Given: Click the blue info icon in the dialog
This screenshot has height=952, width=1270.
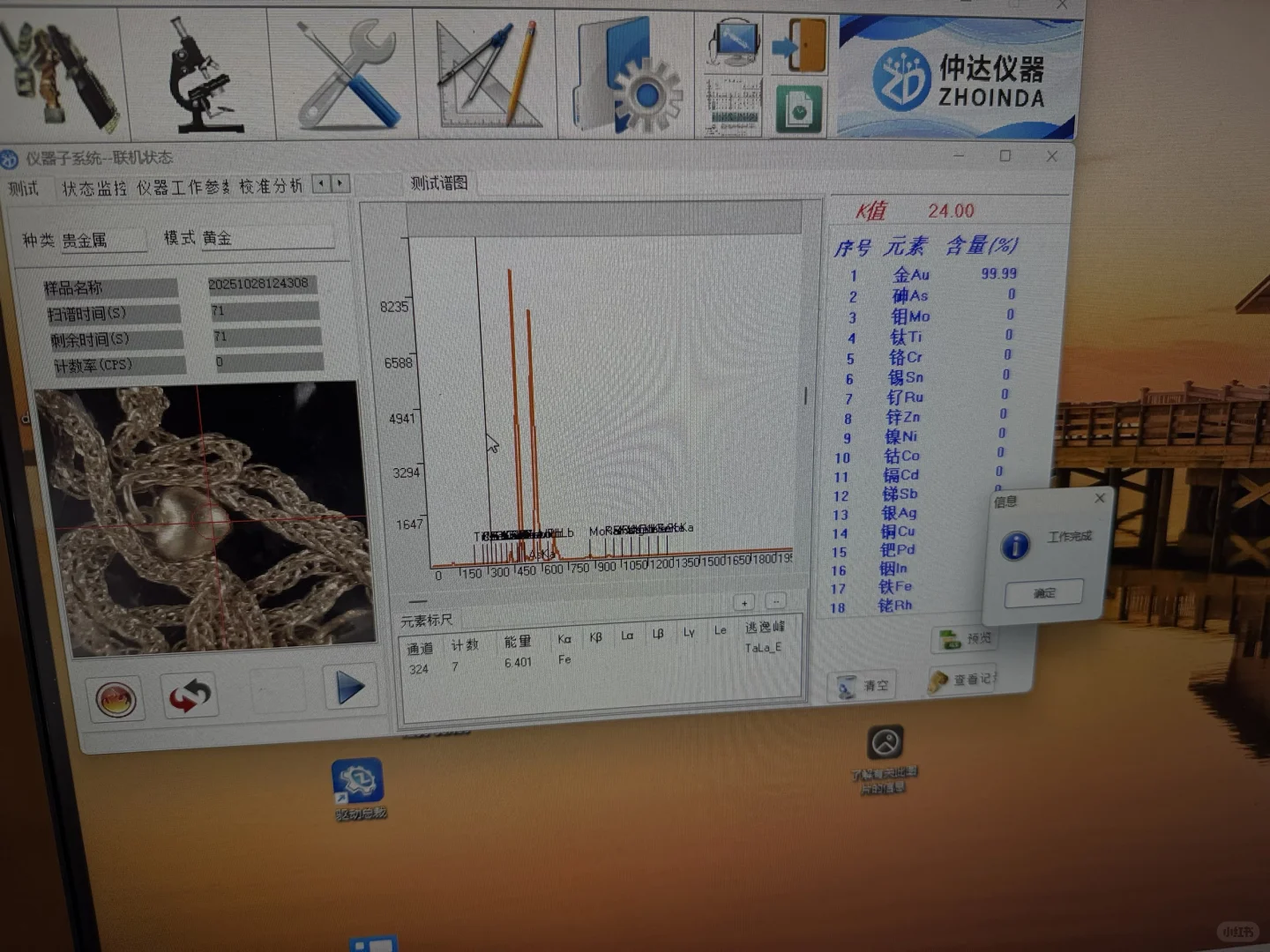Looking at the screenshot, I should pyautogui.click(x=1016, y=546).
